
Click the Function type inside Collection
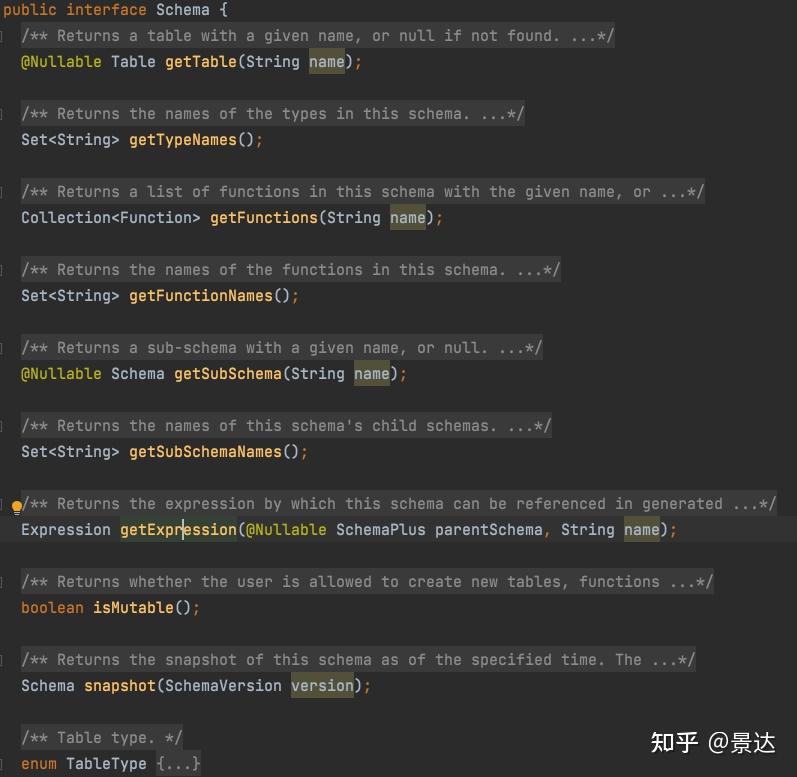[160, 218]
